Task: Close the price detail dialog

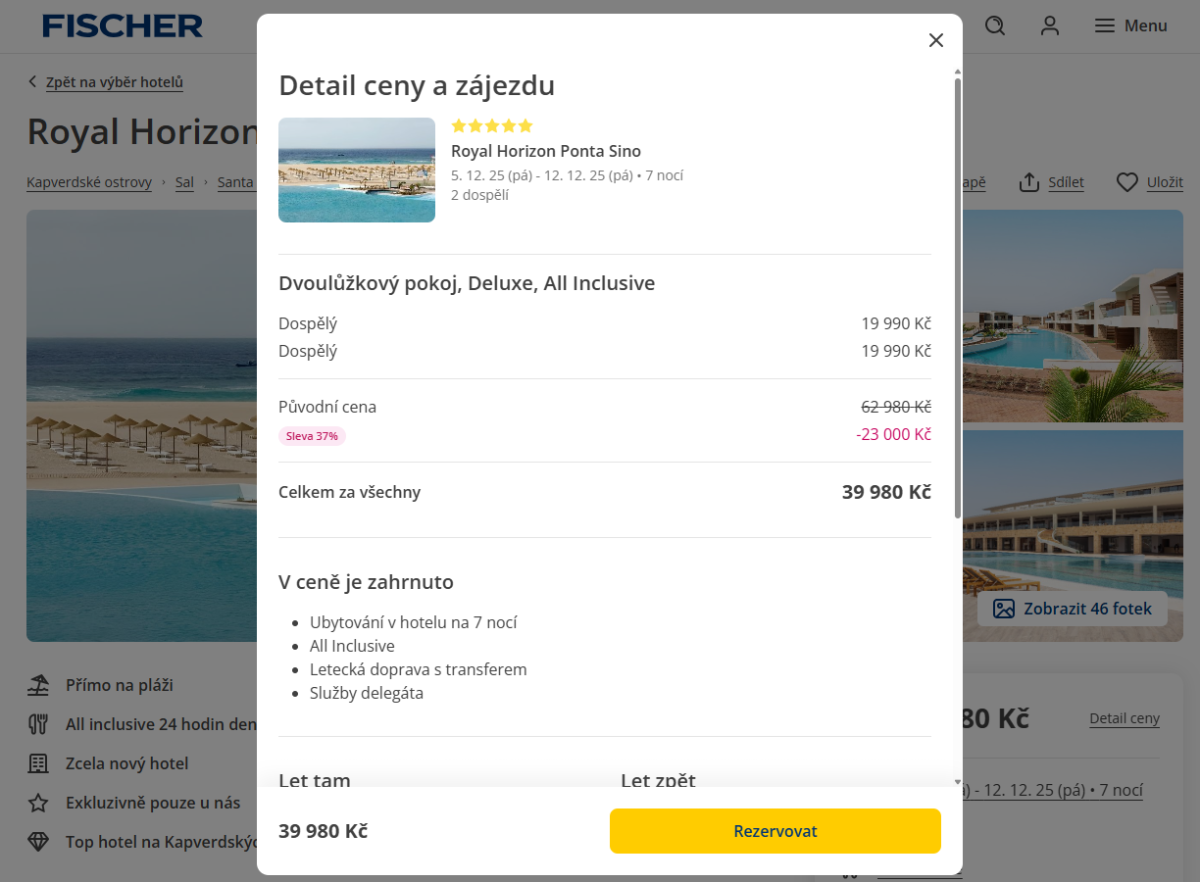Action: [936, 40]
